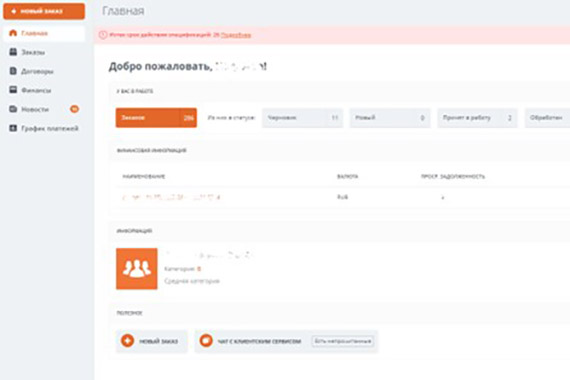The width and height of the screenshot is (570, 380).
Task: Click the 'Средняя категория' text
Action: 192,281
